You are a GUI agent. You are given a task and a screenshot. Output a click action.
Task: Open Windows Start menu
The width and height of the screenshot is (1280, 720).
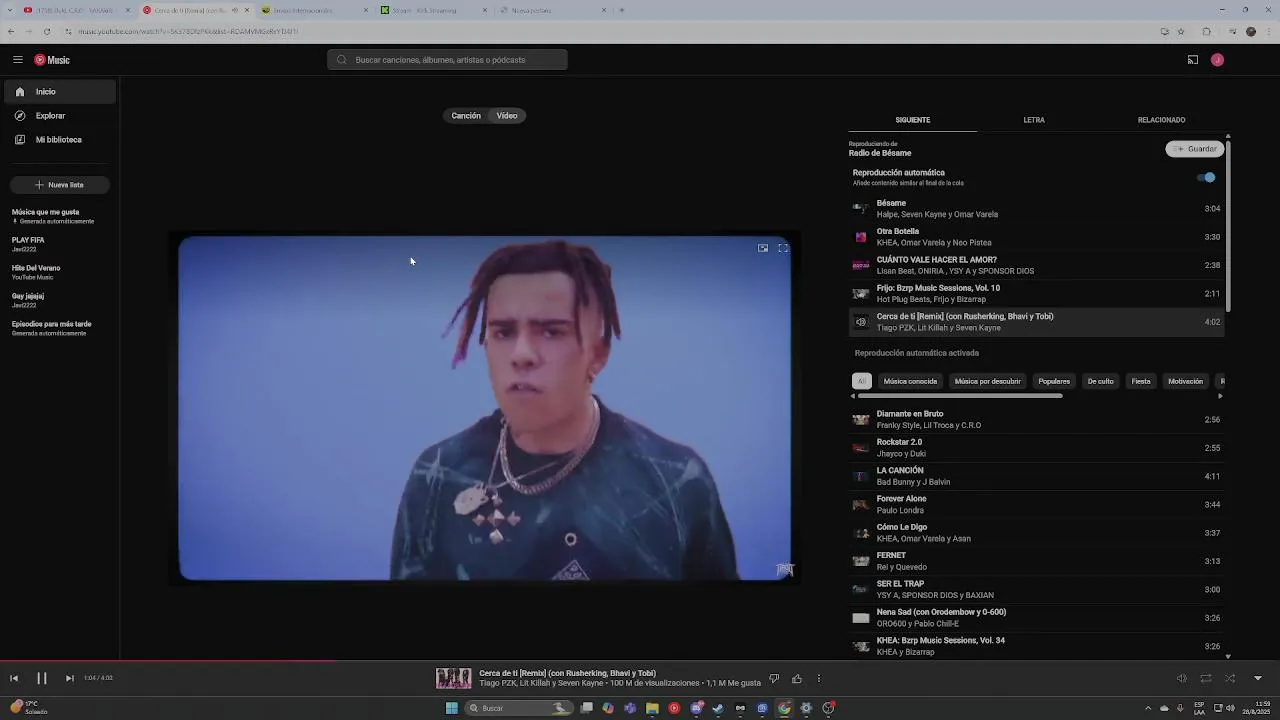pyautogui.click(x=451, y=708)
